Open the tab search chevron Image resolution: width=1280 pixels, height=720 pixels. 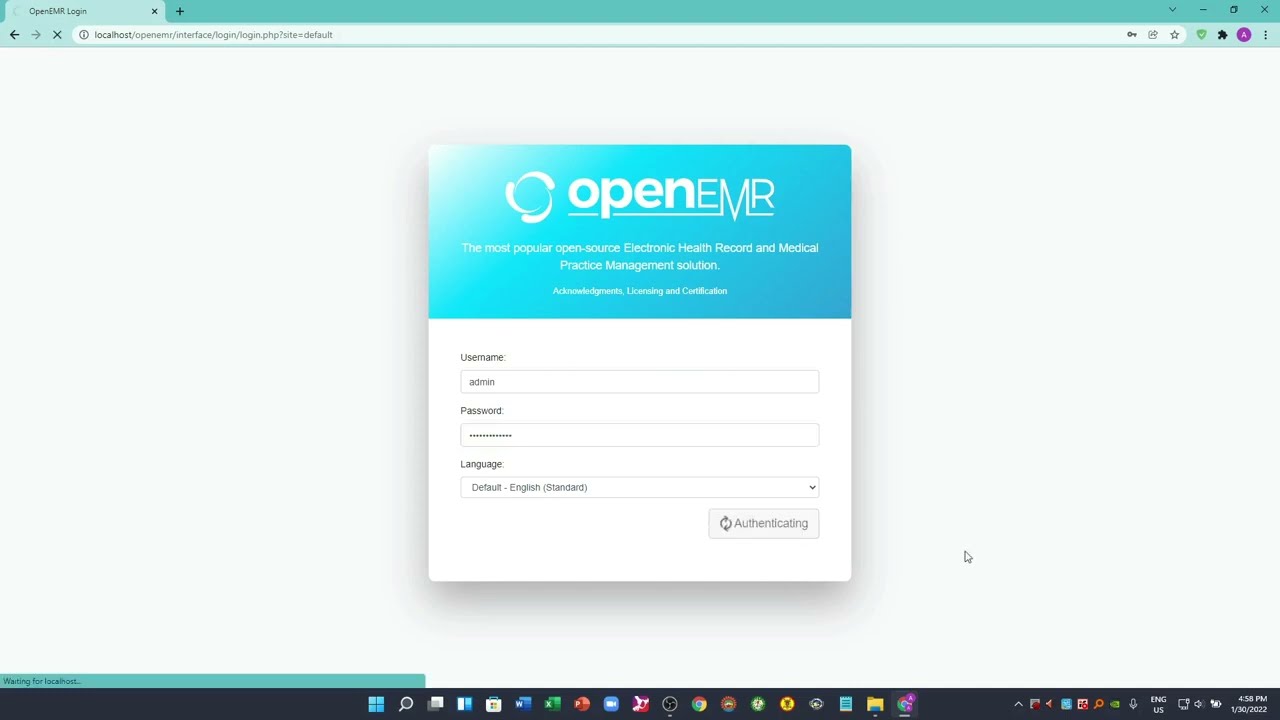click(x=1173, y=10)
